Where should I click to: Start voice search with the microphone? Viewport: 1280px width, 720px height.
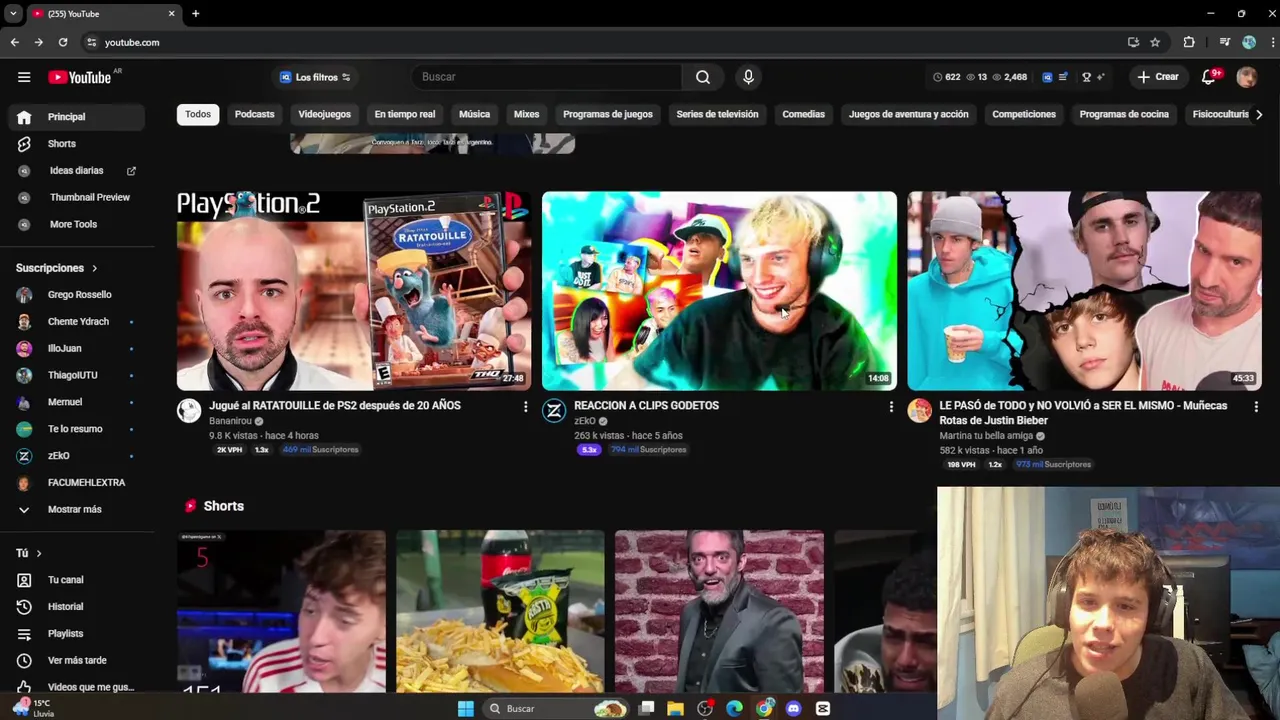(748, 77)
